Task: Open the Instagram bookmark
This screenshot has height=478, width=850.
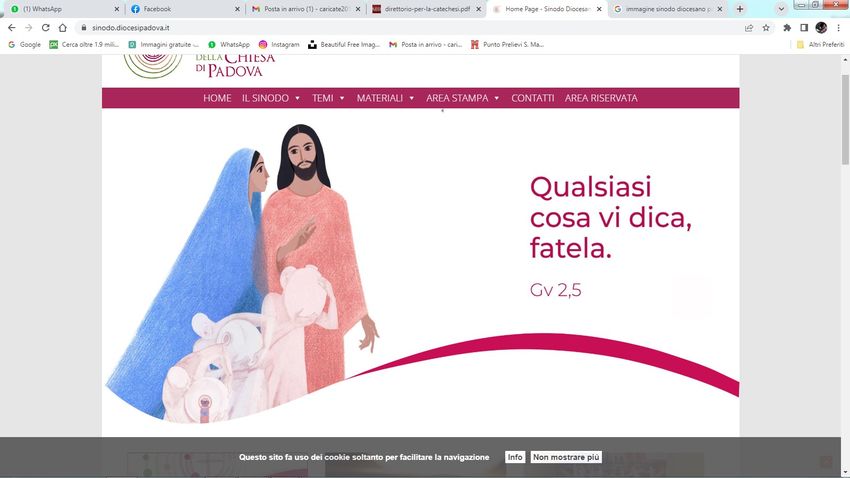Action: coord(279,44)
